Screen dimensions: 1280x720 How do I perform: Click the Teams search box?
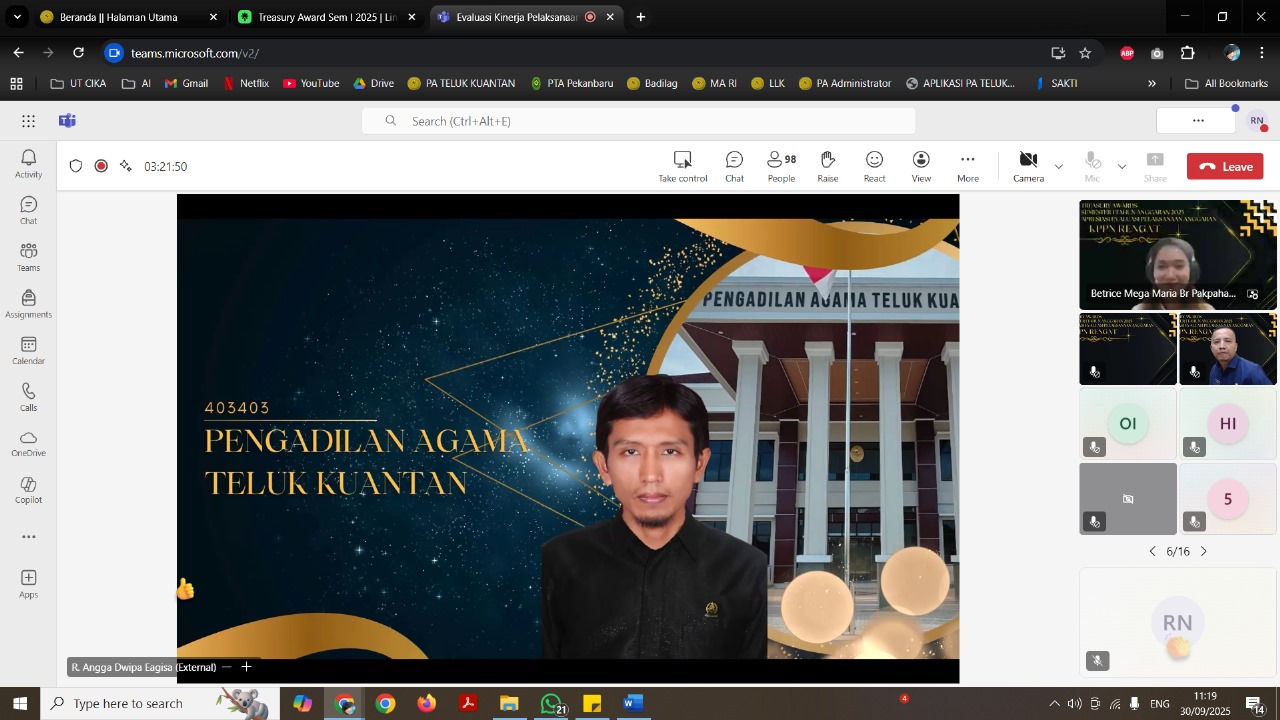[638, 121]
